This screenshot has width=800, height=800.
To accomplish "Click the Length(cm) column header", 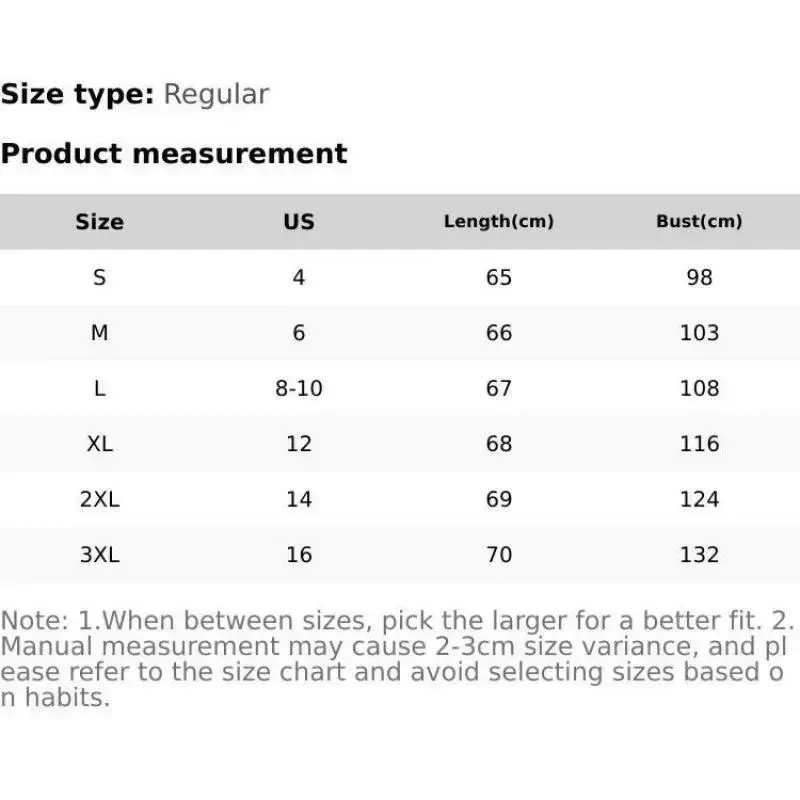I will [x=498, y=222].
